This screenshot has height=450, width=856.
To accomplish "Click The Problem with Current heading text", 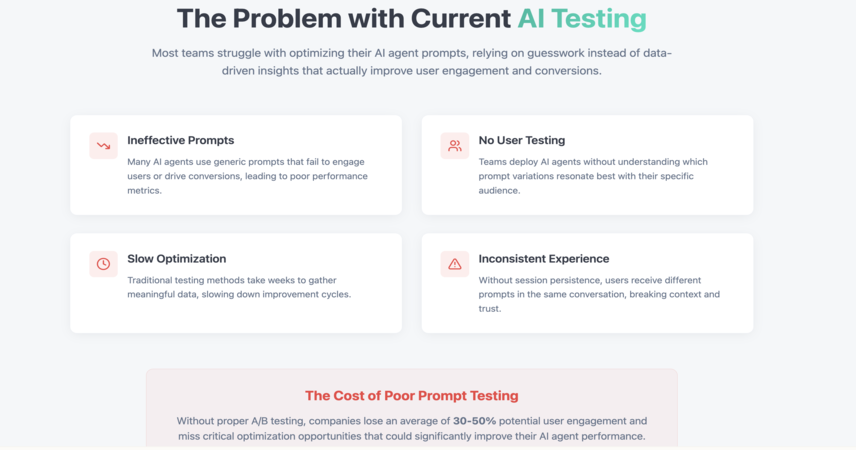I will pos(344,19).
